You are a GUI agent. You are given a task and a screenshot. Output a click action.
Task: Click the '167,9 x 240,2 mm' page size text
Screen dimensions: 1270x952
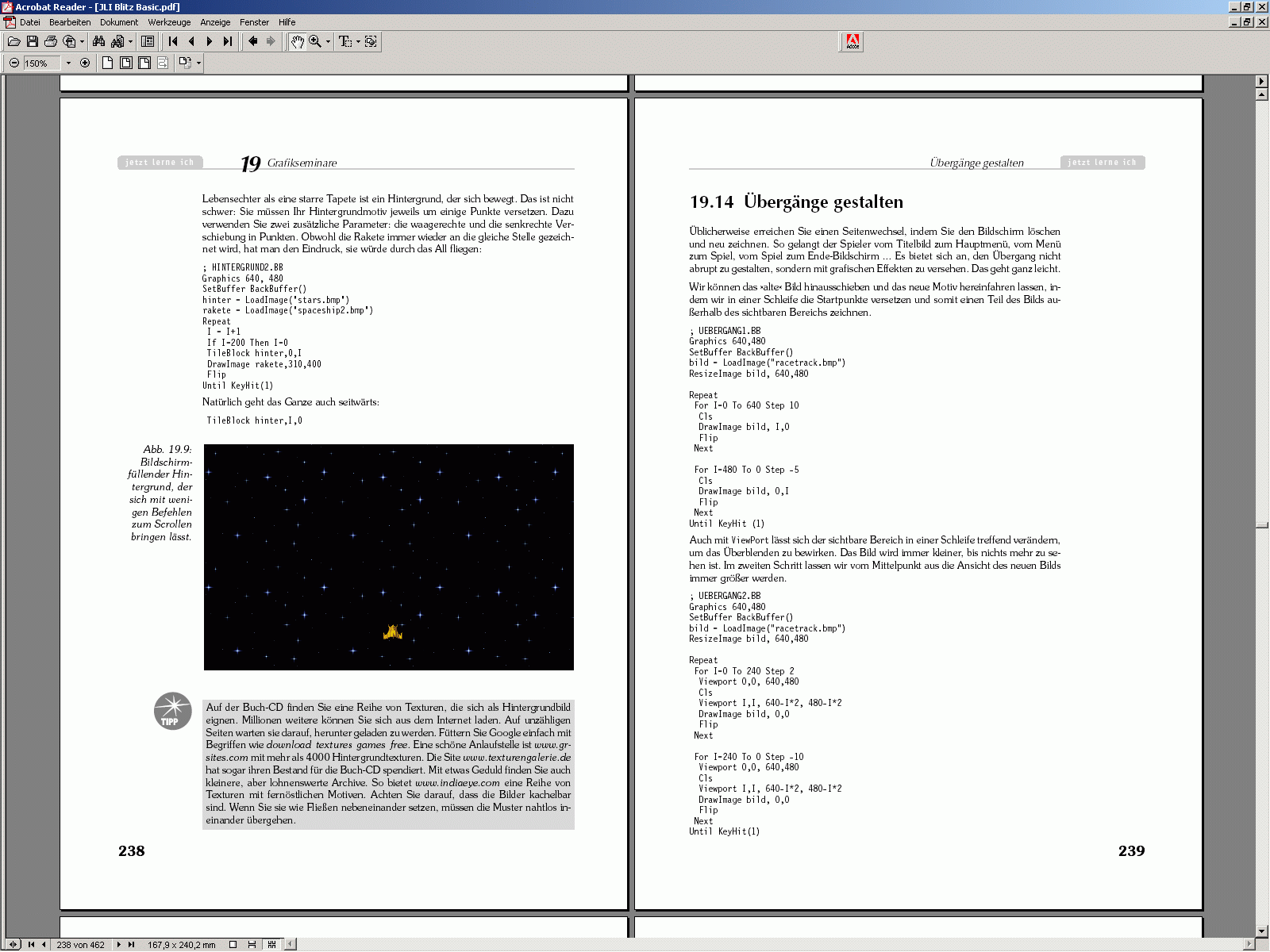coord(181,945)
